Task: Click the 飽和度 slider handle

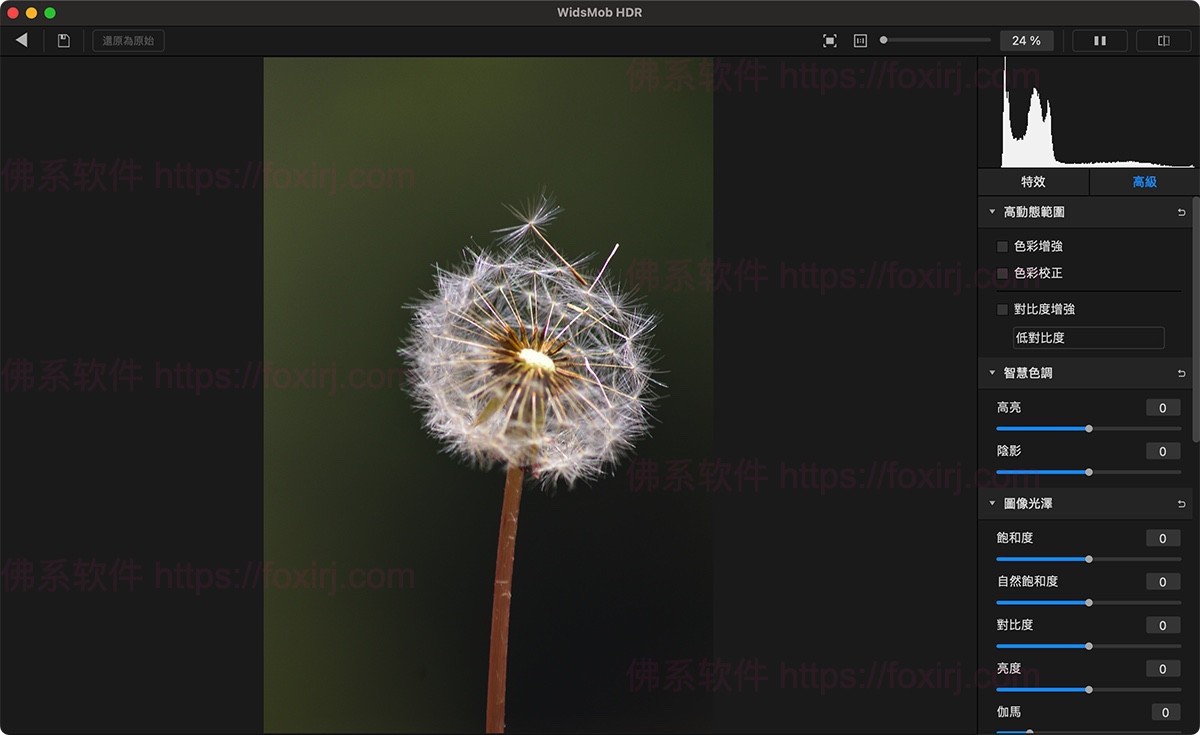Action: pos(1089,559)
